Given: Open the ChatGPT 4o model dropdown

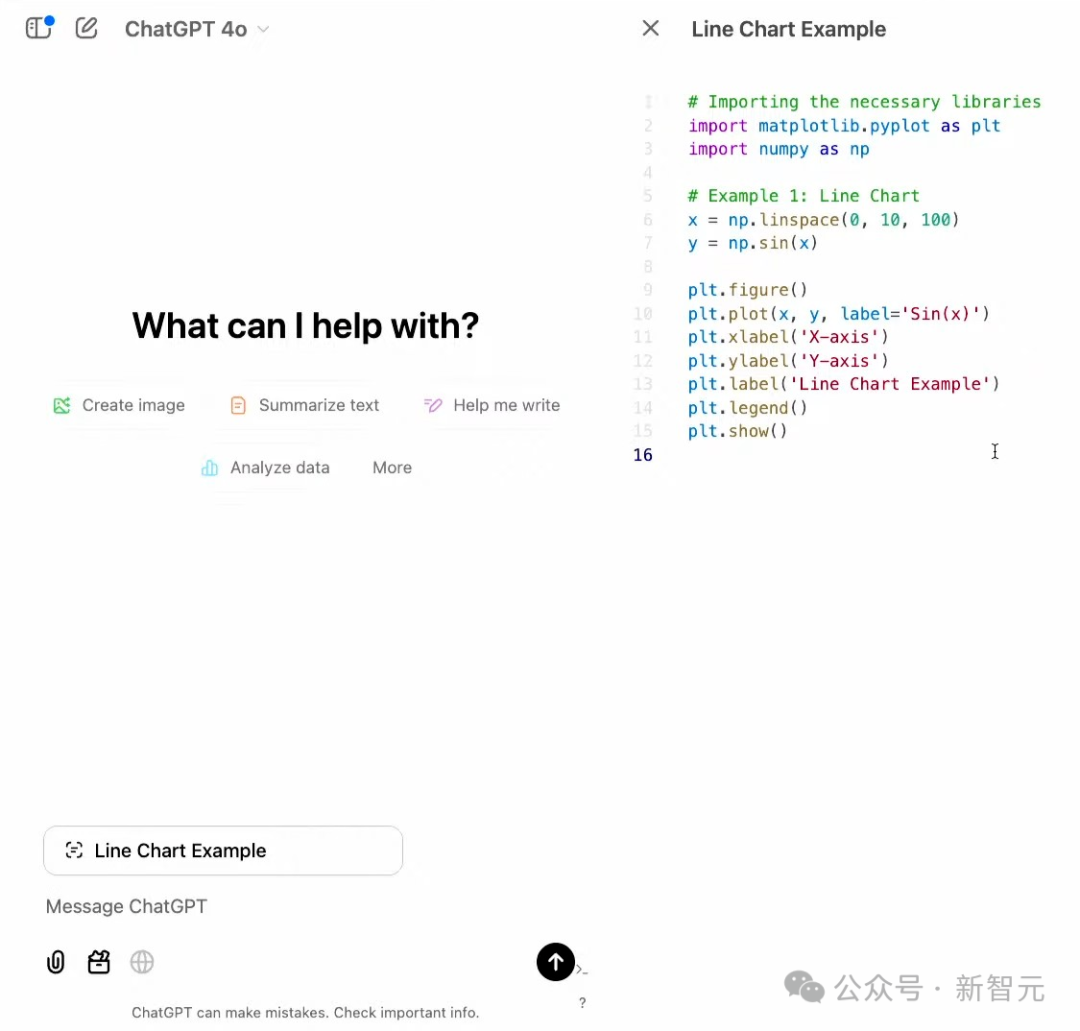Looking at the screenshot, I should tap(197, 30).
